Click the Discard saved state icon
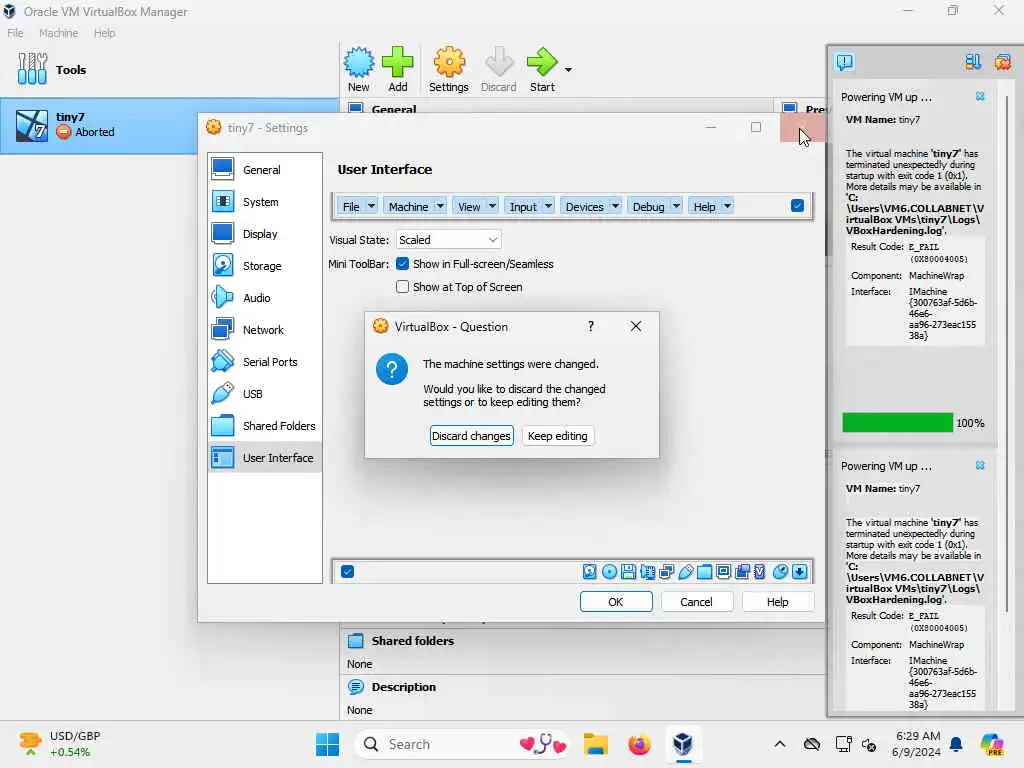The image size is (1024, 768). [x=498, y=69]
